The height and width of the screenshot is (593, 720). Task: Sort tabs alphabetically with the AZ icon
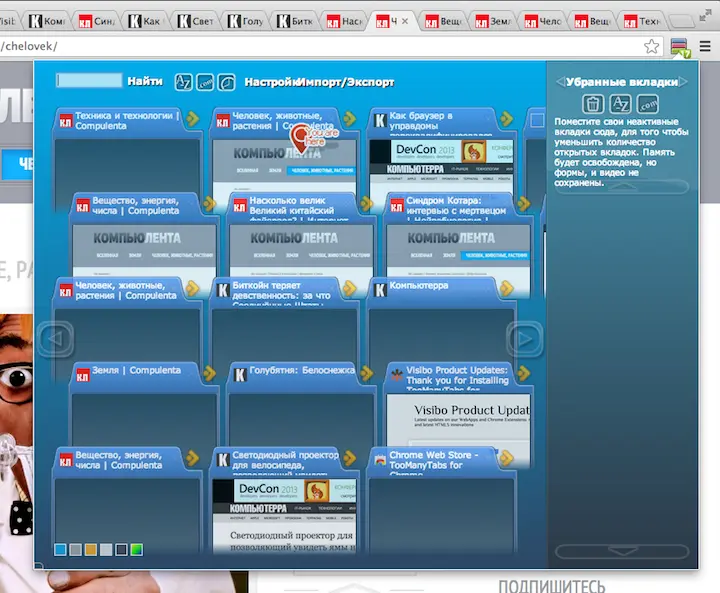(183, 82)
